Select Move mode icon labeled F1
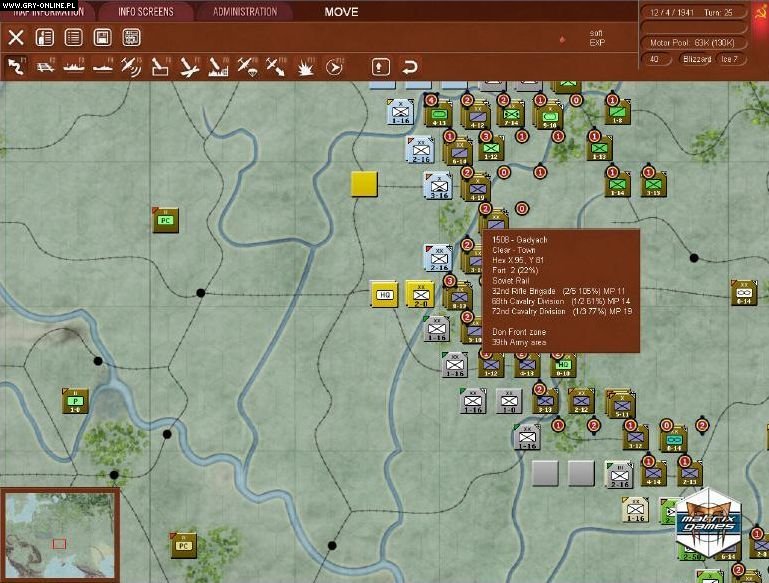This screenshot has width=769, height=583. (16, 66)
